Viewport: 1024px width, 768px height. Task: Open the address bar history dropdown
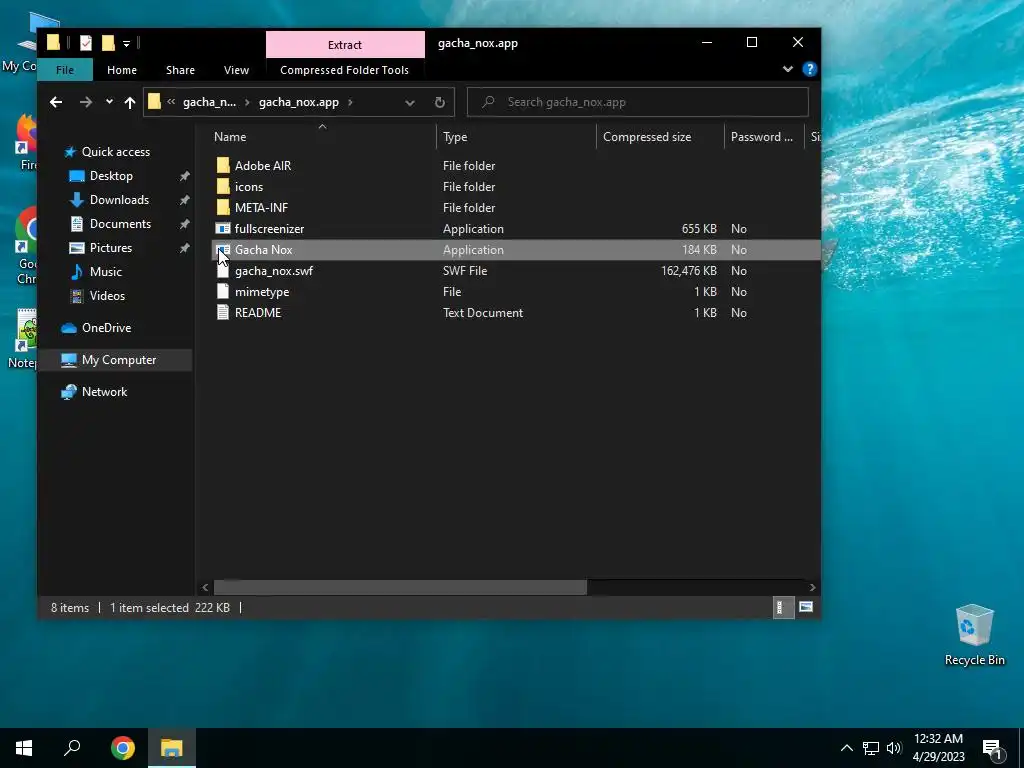coord(409,103)
